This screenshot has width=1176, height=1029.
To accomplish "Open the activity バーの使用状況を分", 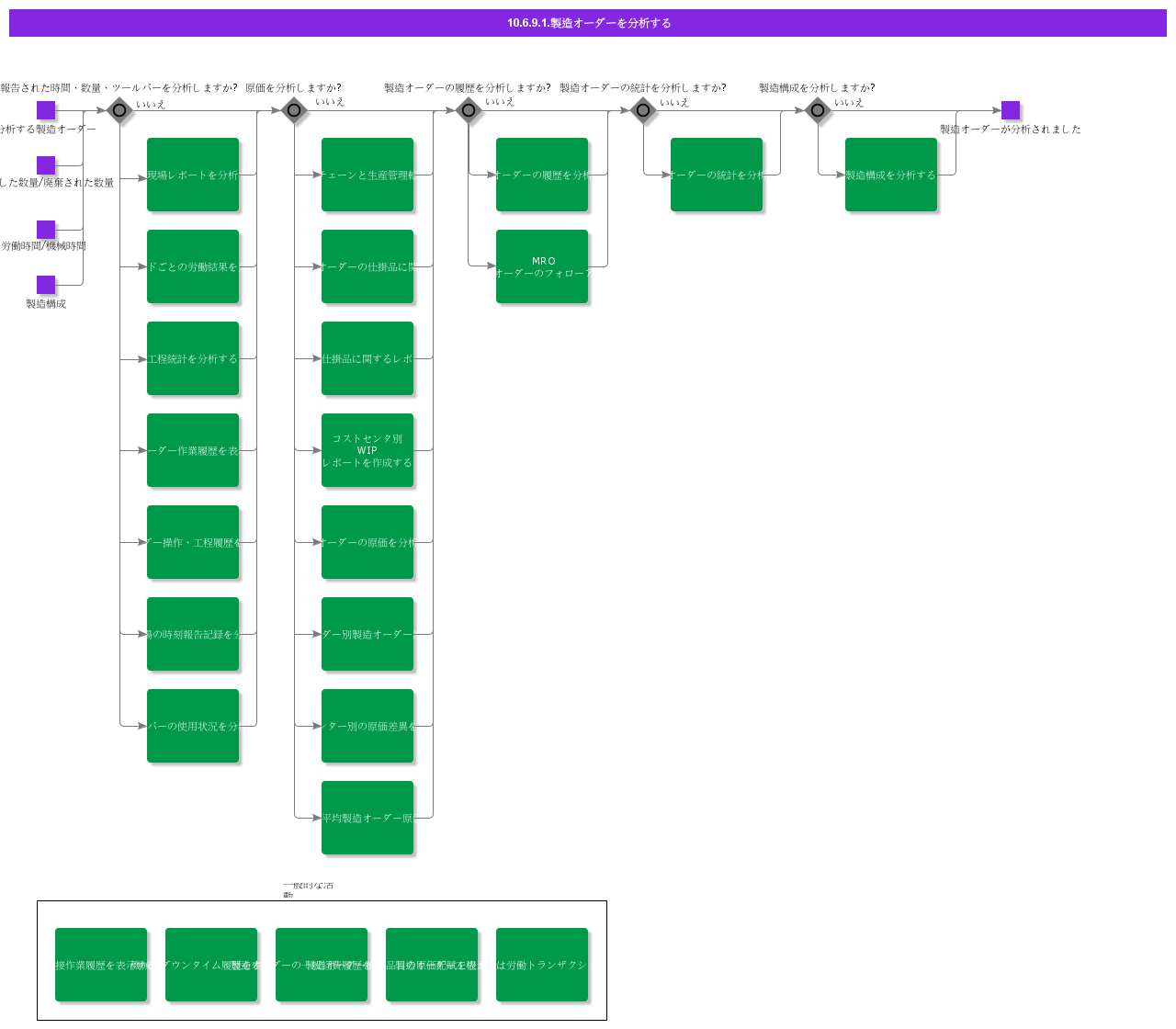I will [x=193, y=726].
